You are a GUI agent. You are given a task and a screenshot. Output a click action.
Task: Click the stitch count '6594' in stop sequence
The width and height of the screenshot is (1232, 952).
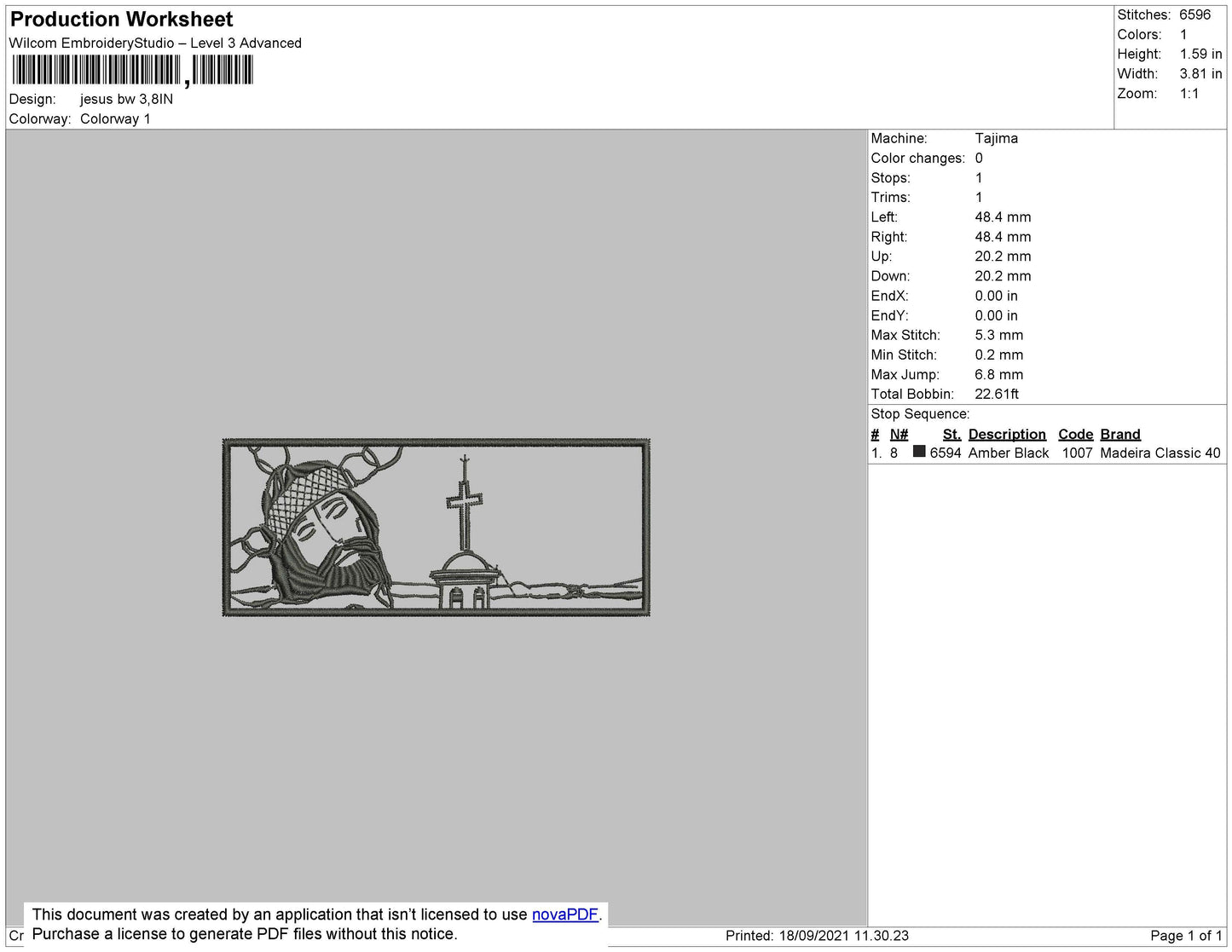(946, 453)
